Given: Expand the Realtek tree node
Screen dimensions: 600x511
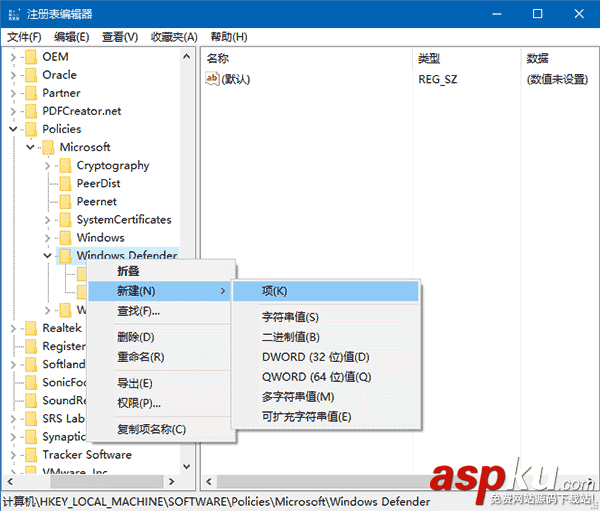Looking at the screenshot, I should click(13, 328).
